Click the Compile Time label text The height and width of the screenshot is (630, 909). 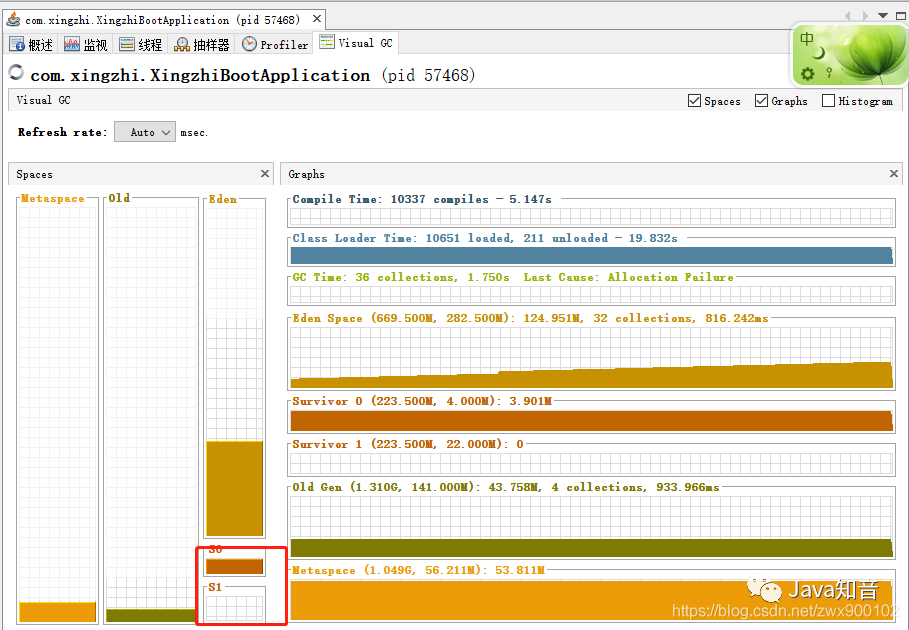pos(421,199)
